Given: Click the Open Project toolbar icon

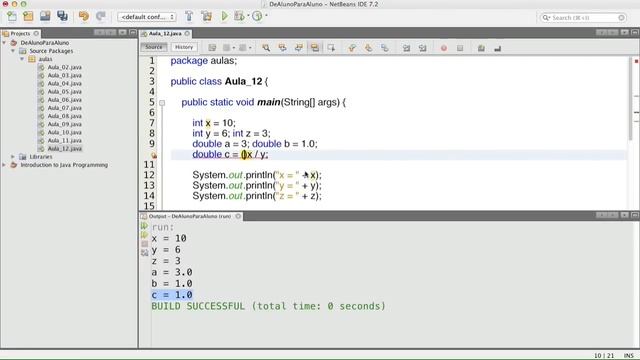Looking at the screenshot, I should 45,16.
